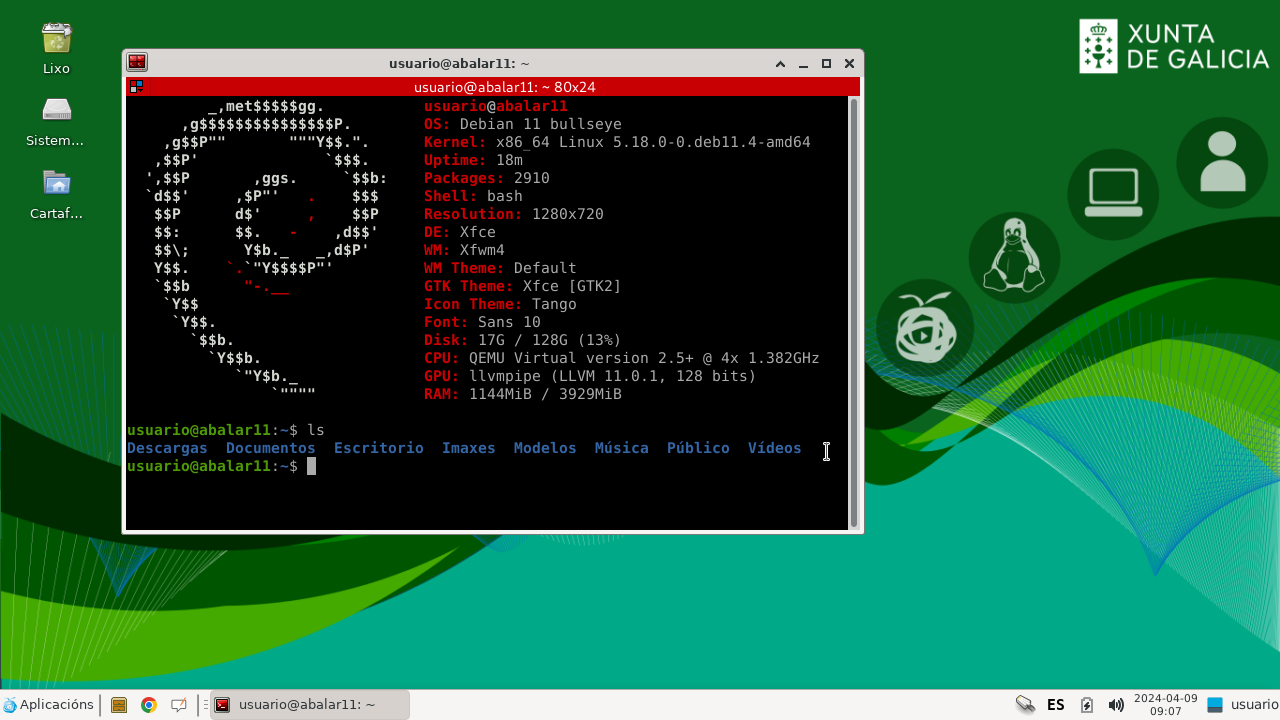Select the usuario@abalar11 window button in the taskbar
Image resolution: width=1280 pixels, height=720 pixels.
310,704
